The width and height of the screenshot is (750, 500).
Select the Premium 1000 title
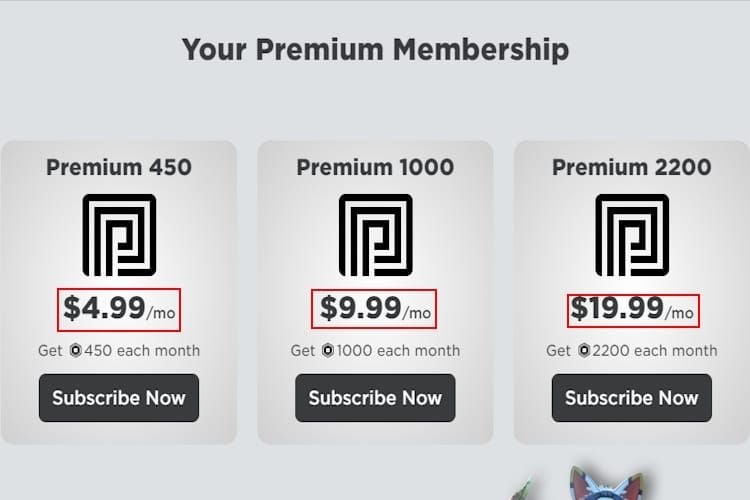375,167
